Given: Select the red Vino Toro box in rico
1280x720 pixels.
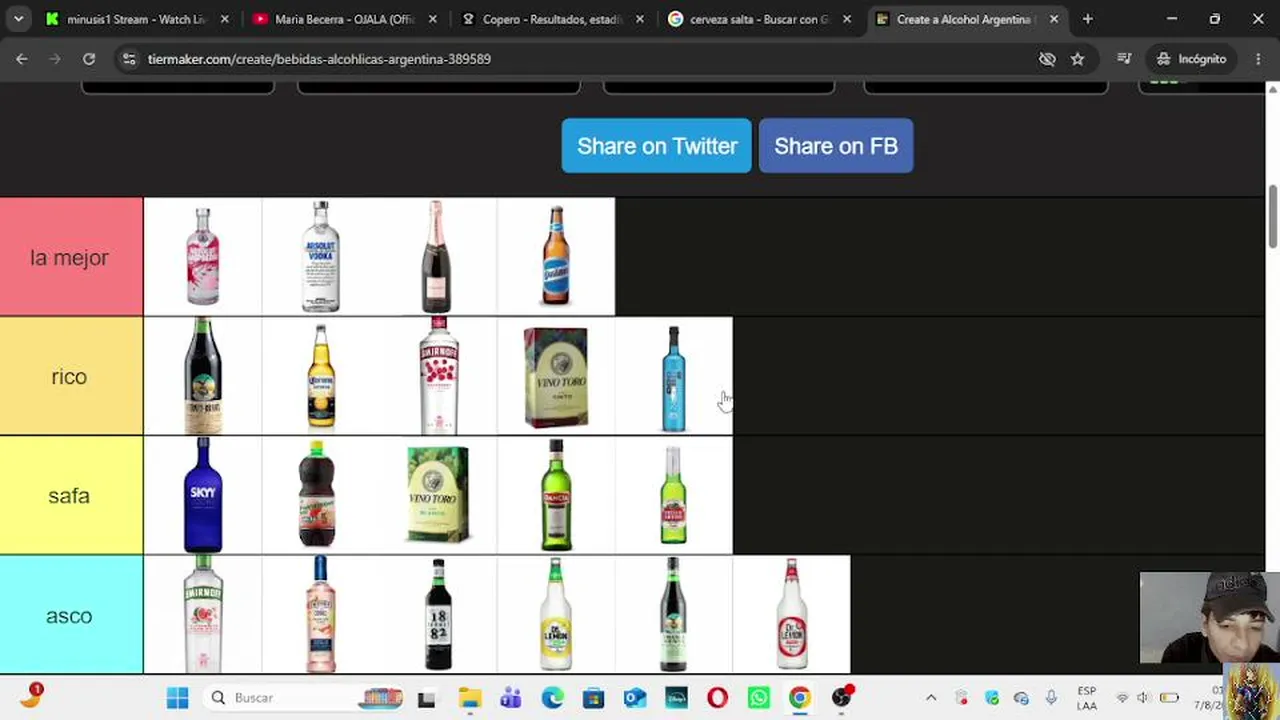Looking at the screenshot, I should tap(556, 377).
